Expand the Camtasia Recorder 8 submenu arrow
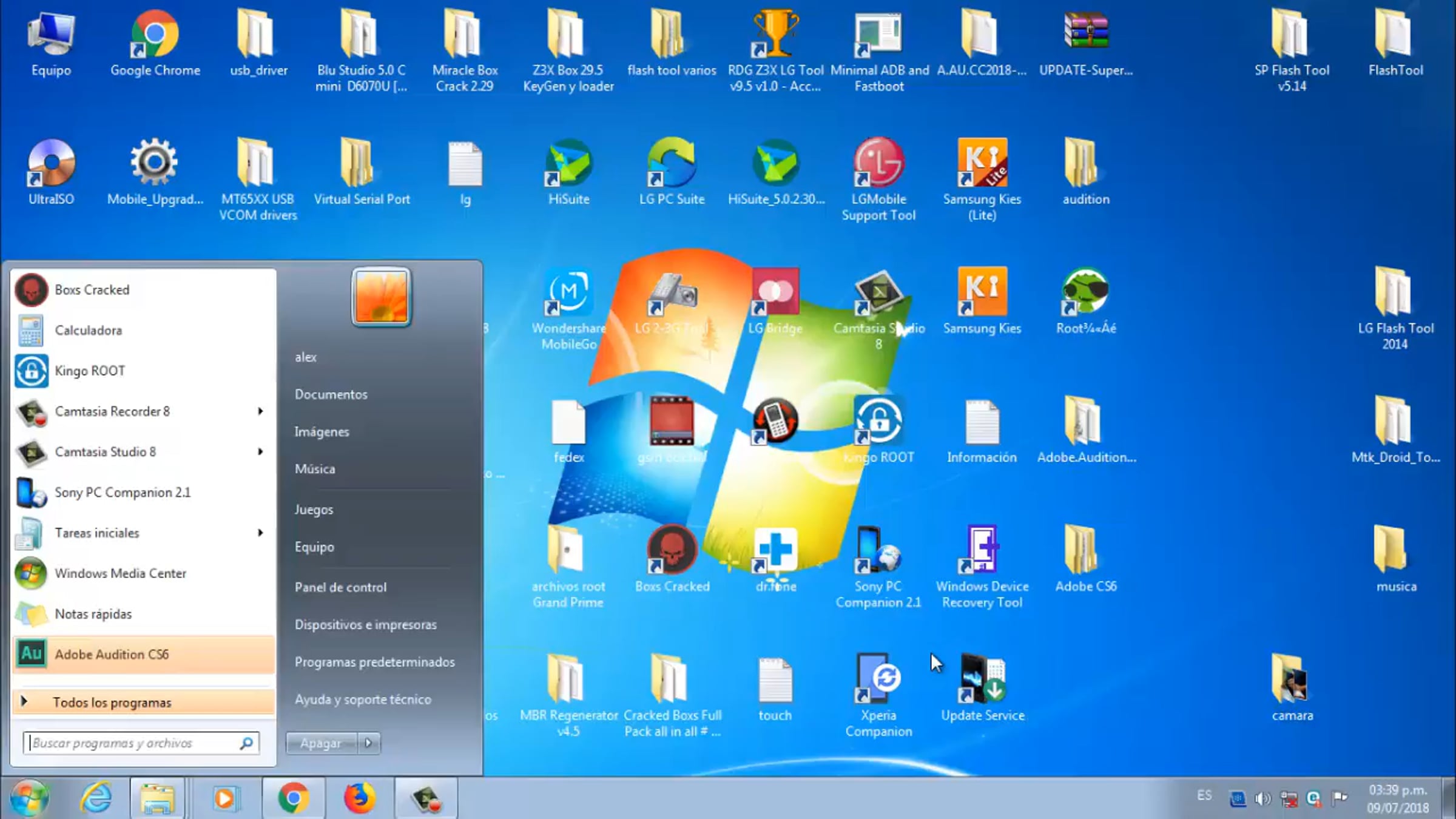 (260, 411)
